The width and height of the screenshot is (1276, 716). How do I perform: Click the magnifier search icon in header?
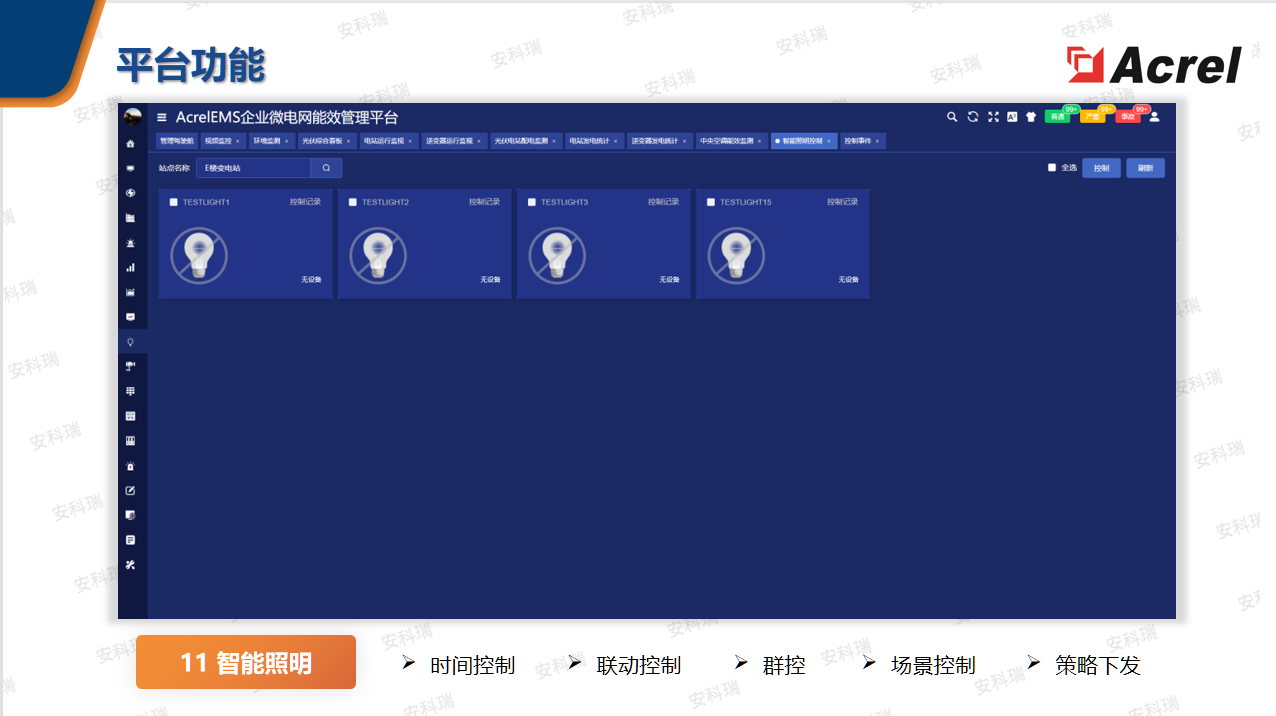[x=952, y=117]
